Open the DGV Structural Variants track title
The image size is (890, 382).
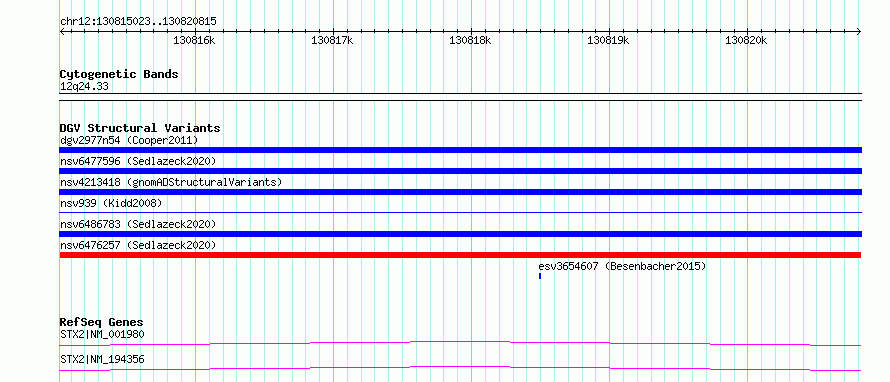coord(140,128)
